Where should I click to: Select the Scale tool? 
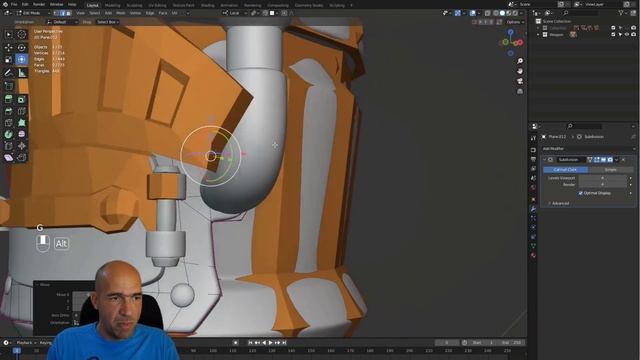coord(9,60)
